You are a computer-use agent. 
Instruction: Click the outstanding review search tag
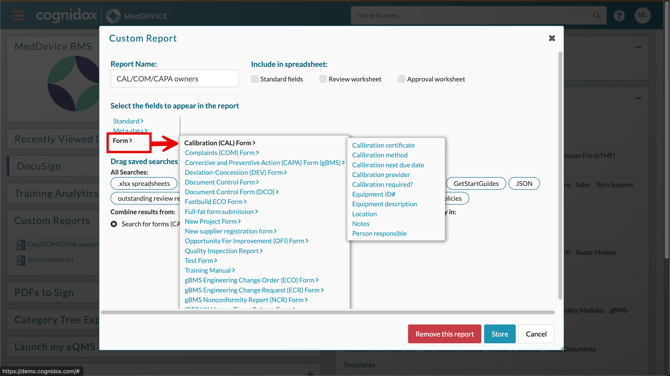tap(146, 199)
